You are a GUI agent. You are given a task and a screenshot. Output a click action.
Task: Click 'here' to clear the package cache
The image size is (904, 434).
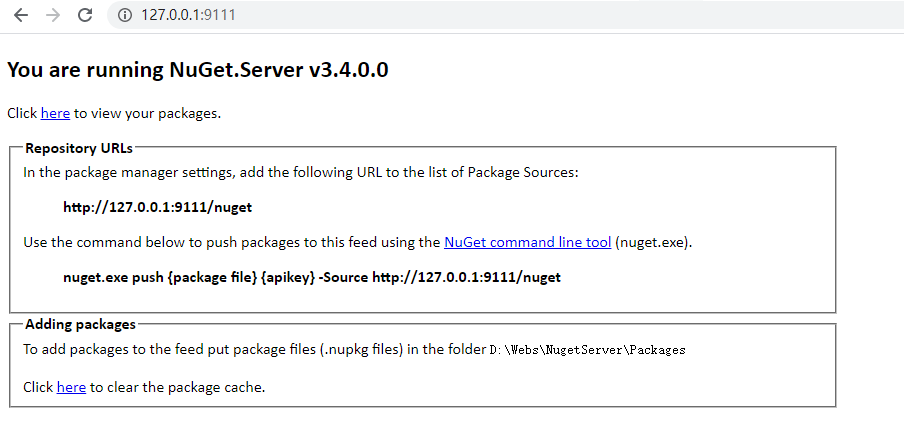coord(71,387)
